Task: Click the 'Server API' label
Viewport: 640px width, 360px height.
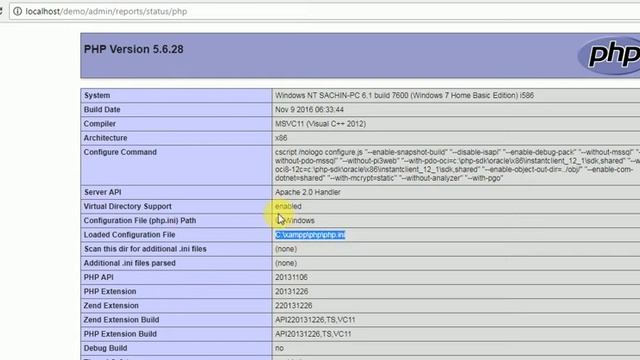Action: tap(102, 192)
